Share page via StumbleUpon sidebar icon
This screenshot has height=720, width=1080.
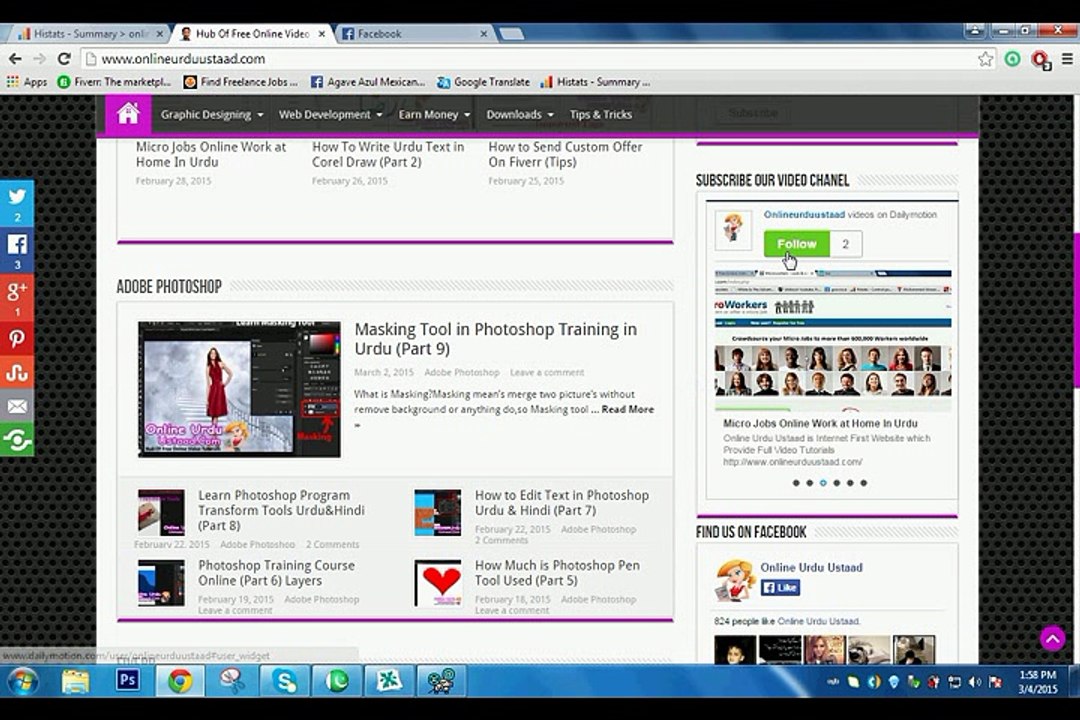pyautogui.click(x=17, y=373)
